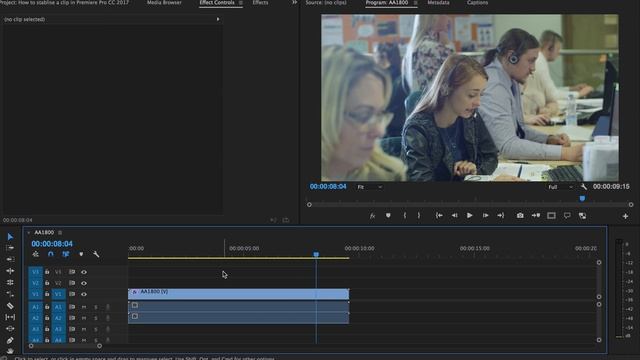Switch to the Metadata tab
This screenshot has height=360, width=640.
(x=438, y=2)
